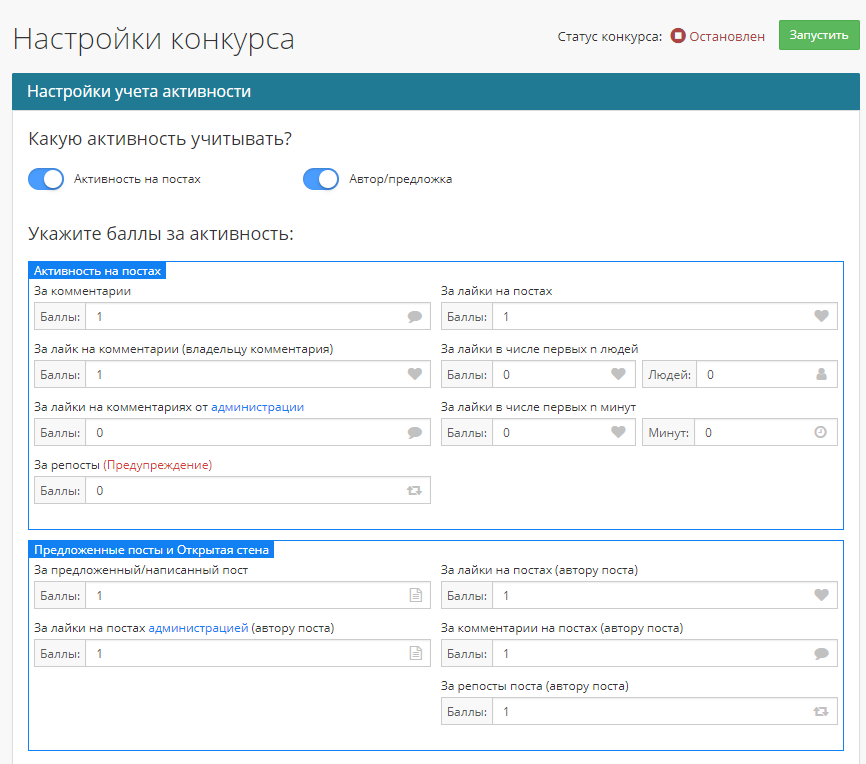Click retweet icon in За репосты (Предупреждение) field
866x764 pixels.
[414, 491]
